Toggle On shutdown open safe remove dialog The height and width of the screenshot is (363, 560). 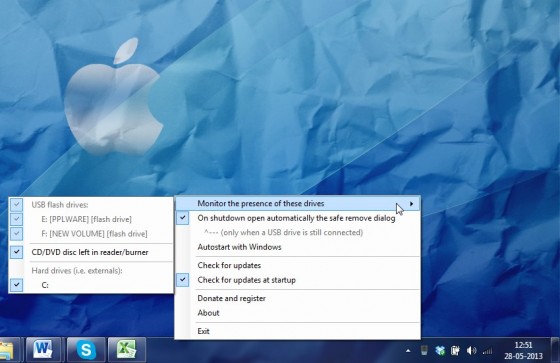pyautogui.click(x=297, y=218)
